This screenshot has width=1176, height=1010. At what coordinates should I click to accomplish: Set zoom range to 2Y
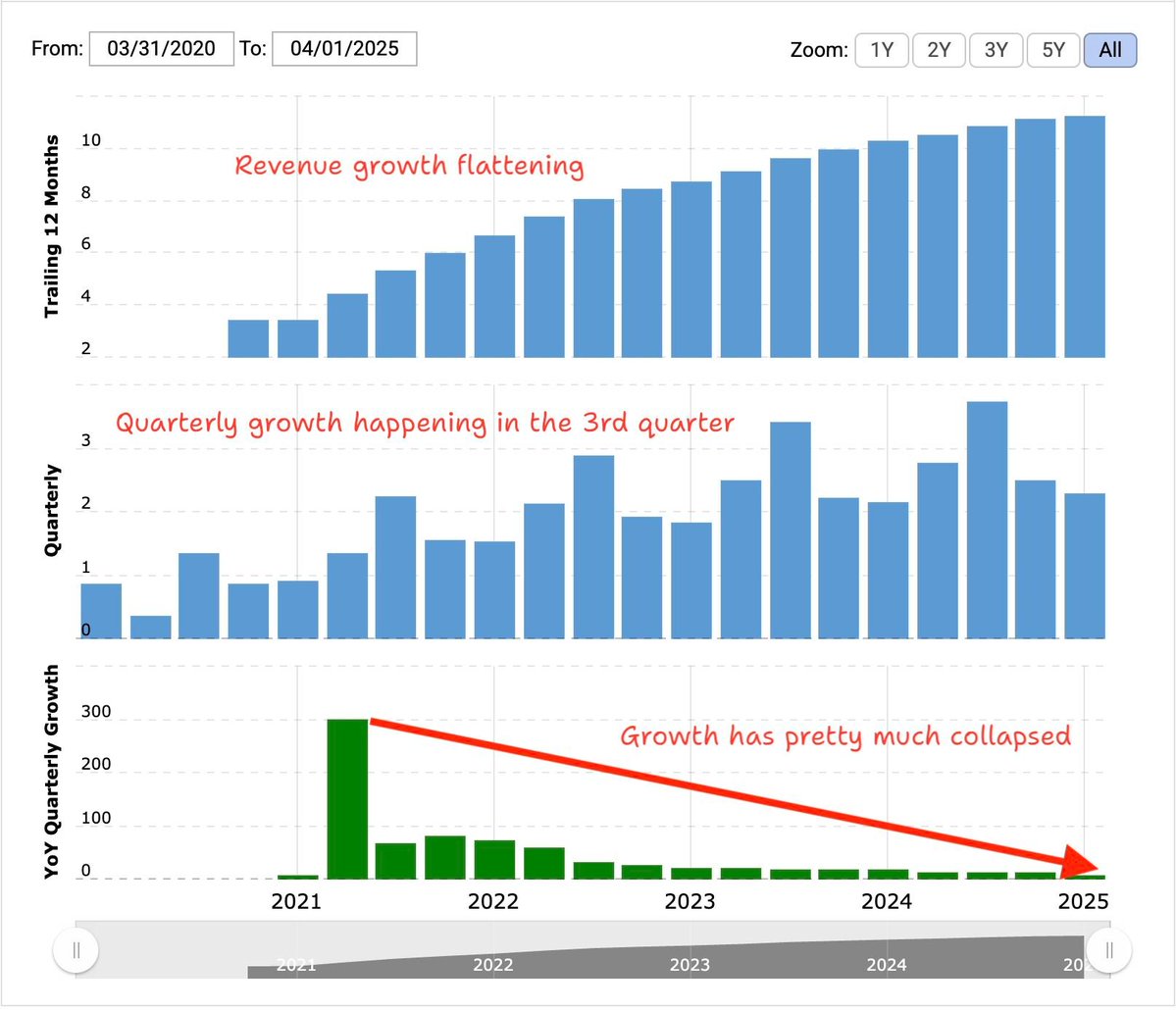click(x=939, y=50)
